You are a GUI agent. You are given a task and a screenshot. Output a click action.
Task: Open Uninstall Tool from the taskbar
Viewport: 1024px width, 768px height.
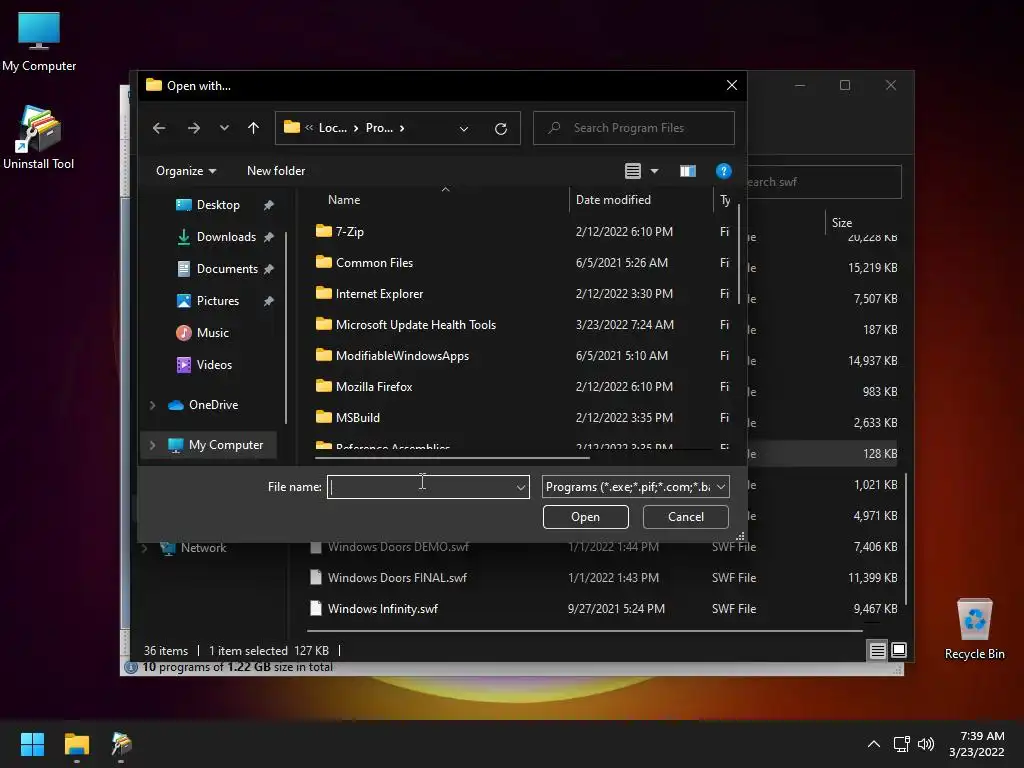tap(121, 744)
